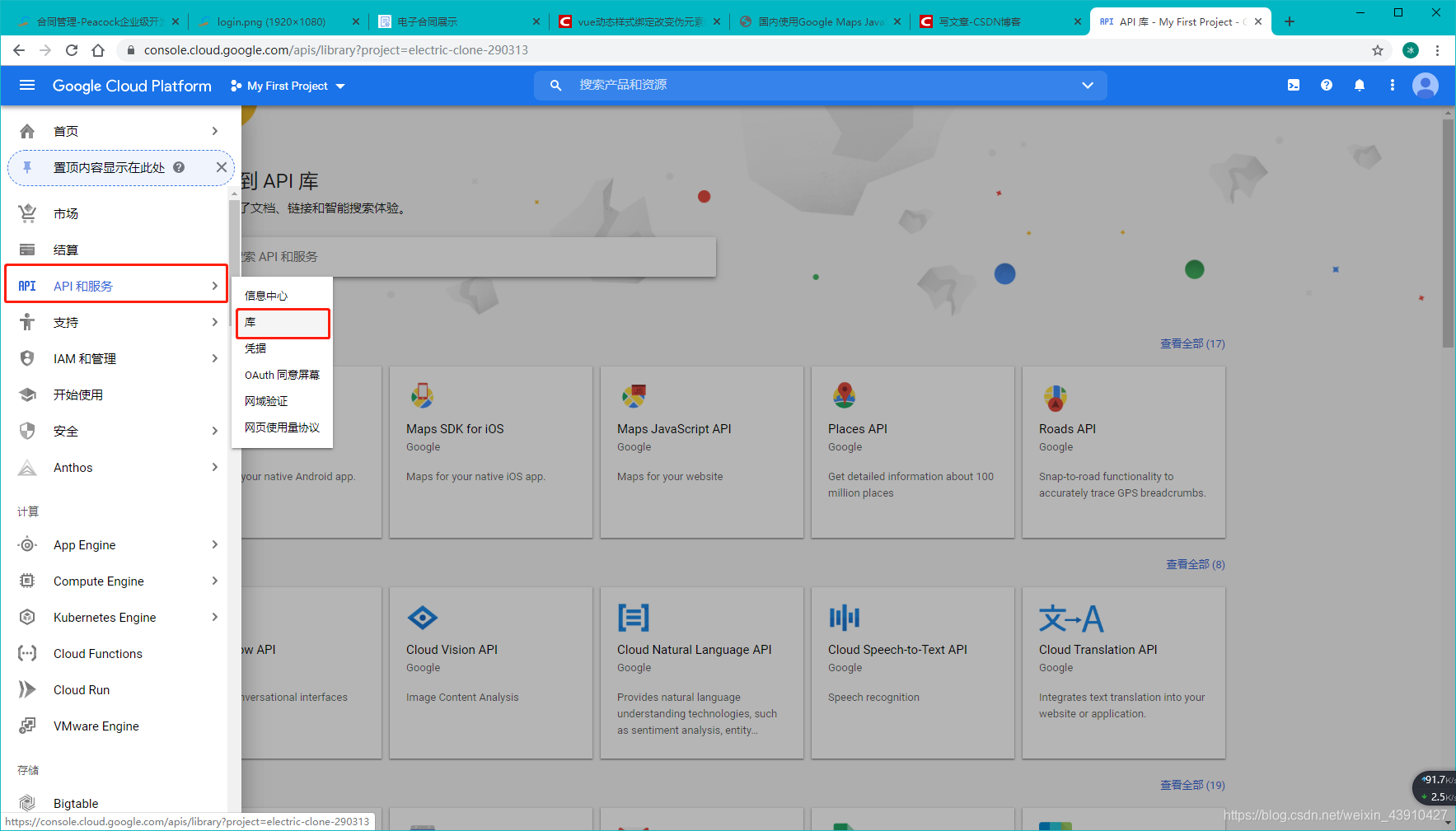Switch to the 电子合同展示 browser tab
This screenshot has width=1456, height=831.
pos(457,21)
